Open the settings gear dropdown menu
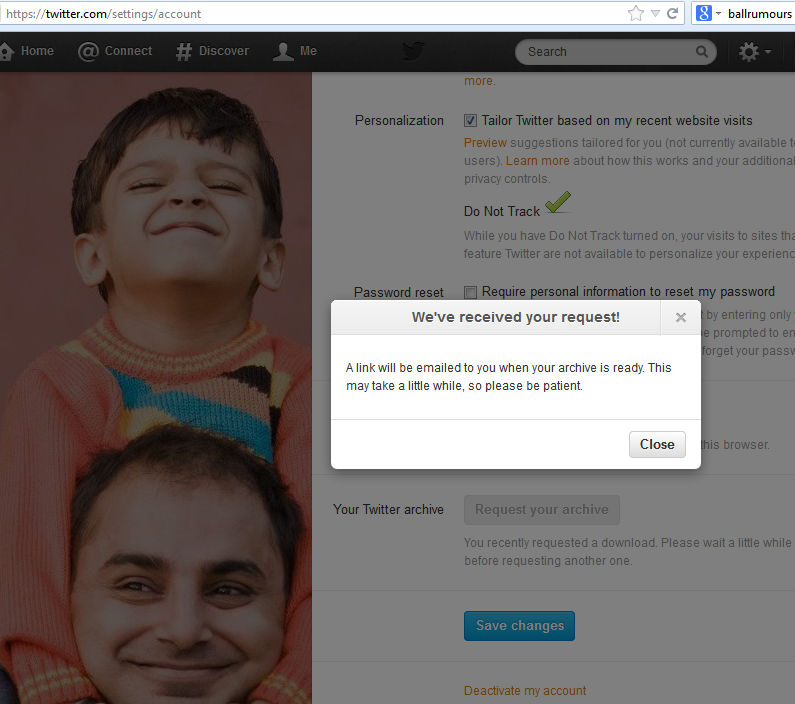795x704 pixels. point(754,52)
